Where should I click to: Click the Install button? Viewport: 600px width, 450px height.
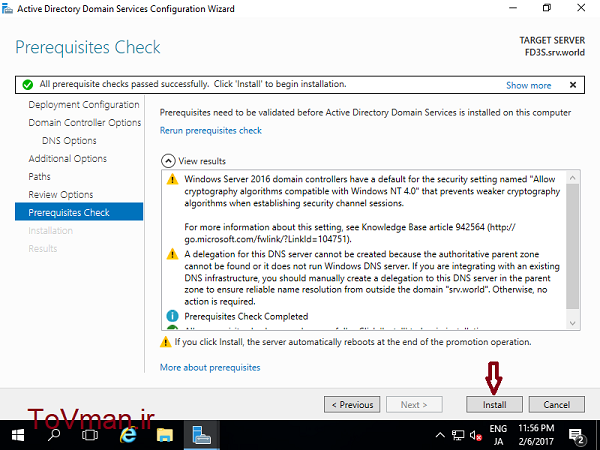click(494, 404)
